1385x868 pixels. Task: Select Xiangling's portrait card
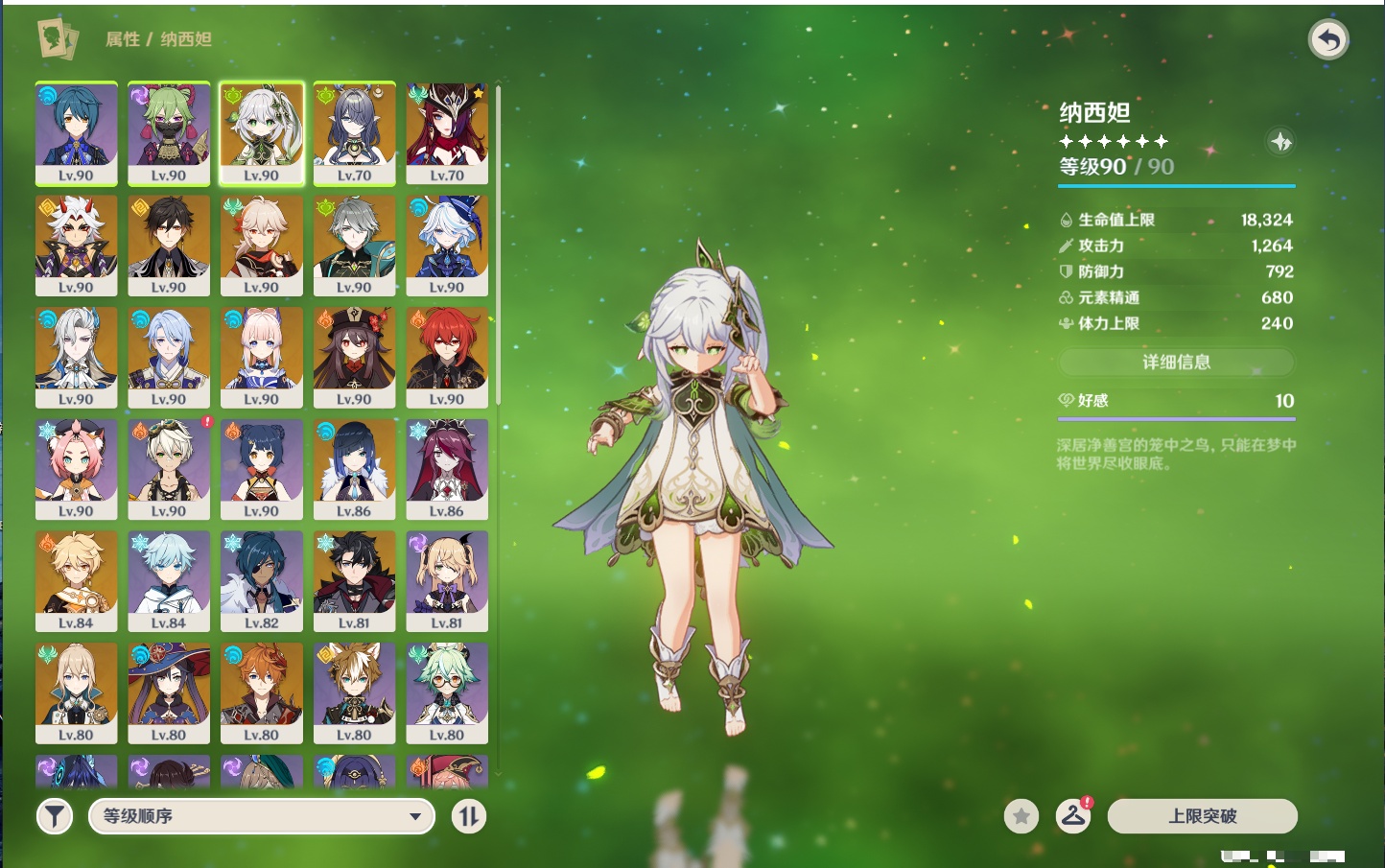pyautogui.click(x=262, y=470)
